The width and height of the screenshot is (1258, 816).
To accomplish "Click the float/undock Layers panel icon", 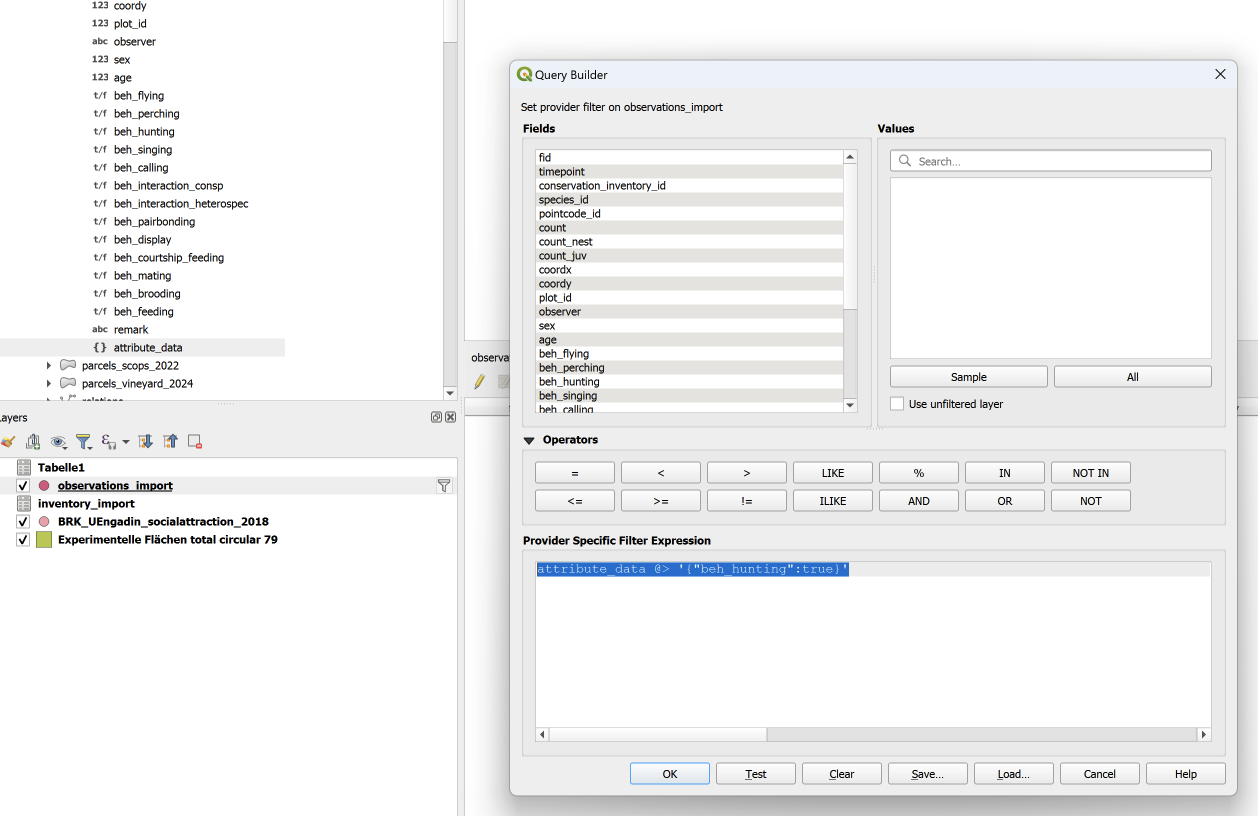I will tap(437, 418).
